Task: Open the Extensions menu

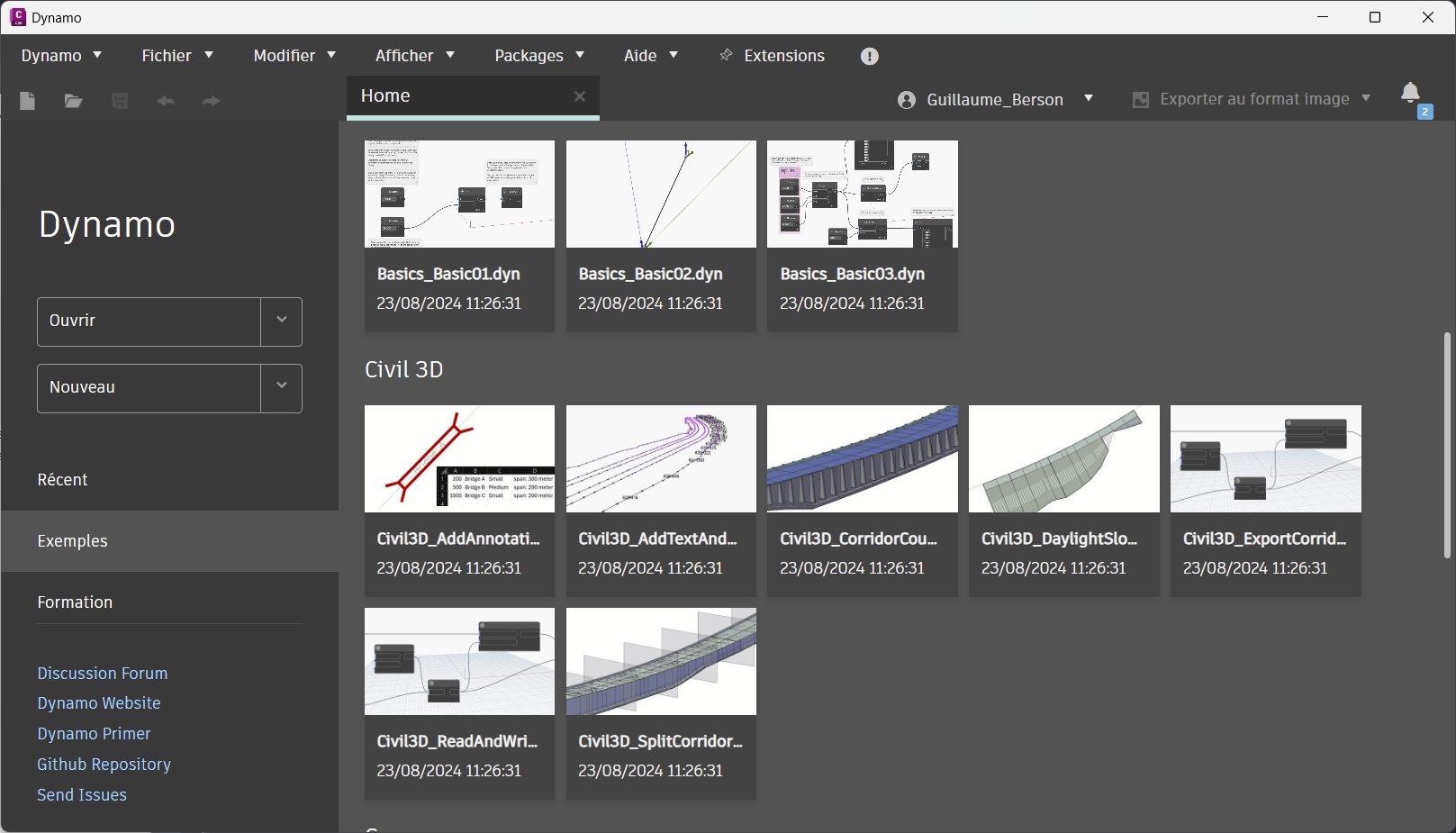Action: click(x=773, y=56)
